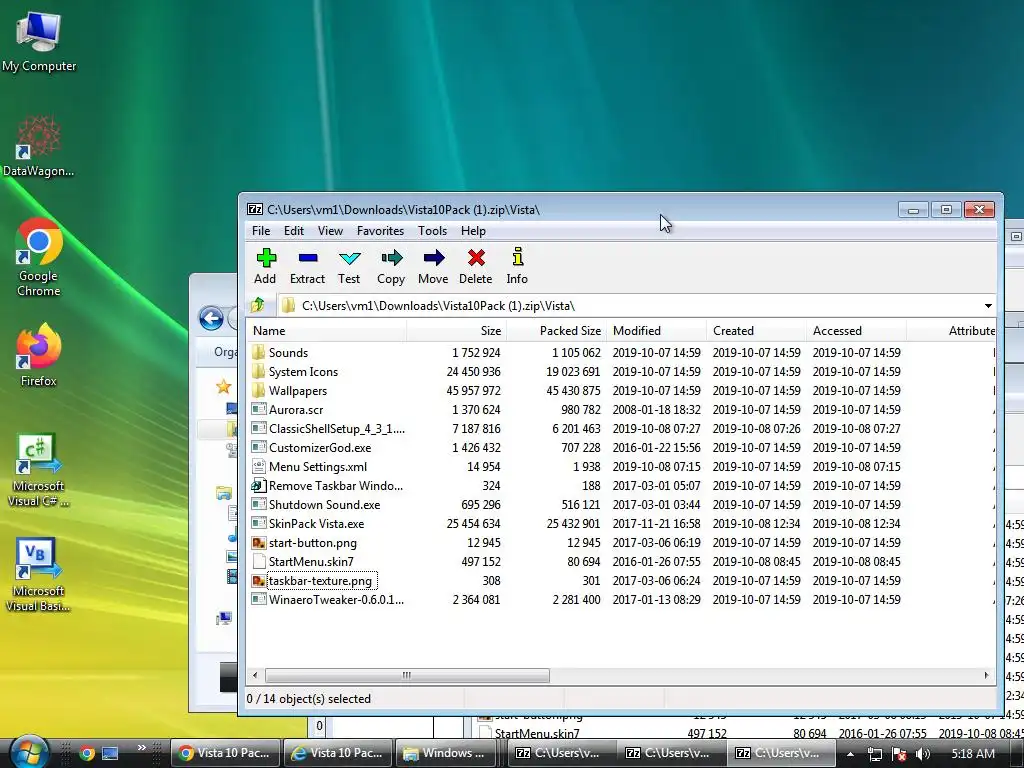Select ClassicShellSetup_4_3_1 file name
Viewport: 1024px width, 768px height.
tap(336, 428)
